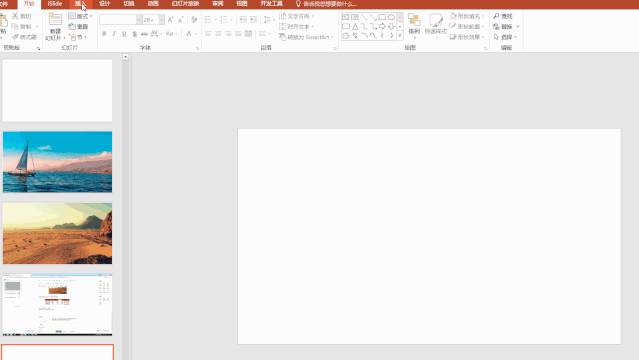Select the Format Painter (格式刷) brush
This screenshot has width=639, height=360.
pos(24,37)
